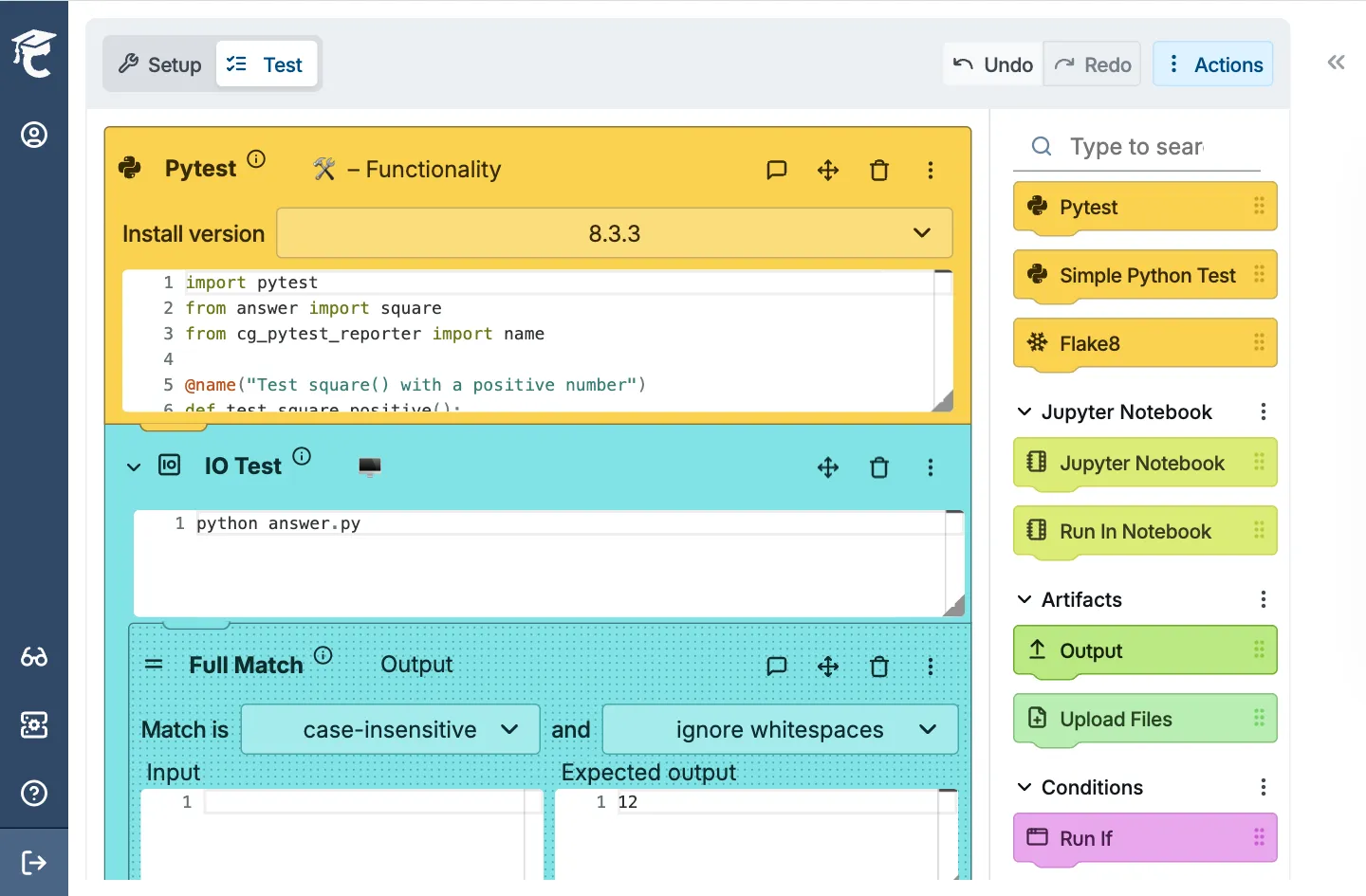Delete the Full Match block
Viewport: 1366px width, 896px height.
point(879,667)
